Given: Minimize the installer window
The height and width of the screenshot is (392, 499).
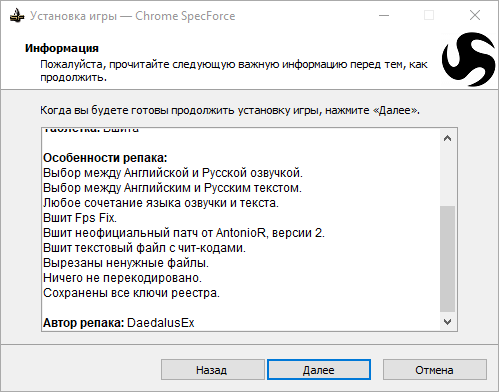Looking at the screenshot, I should point(384,15).
